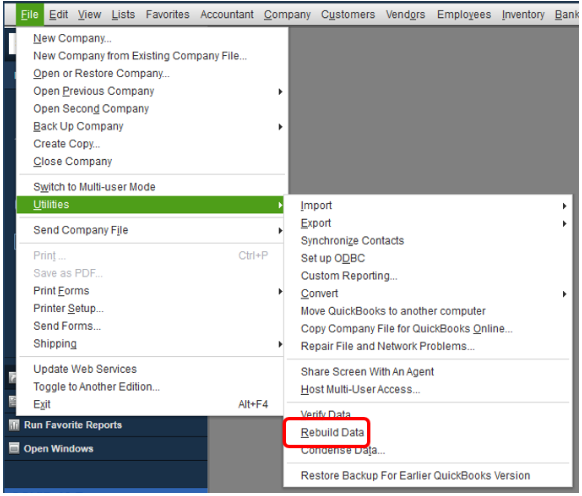Expand the Export submenu
The width and height of the screenshot is (582, 496).
point(428,223)
